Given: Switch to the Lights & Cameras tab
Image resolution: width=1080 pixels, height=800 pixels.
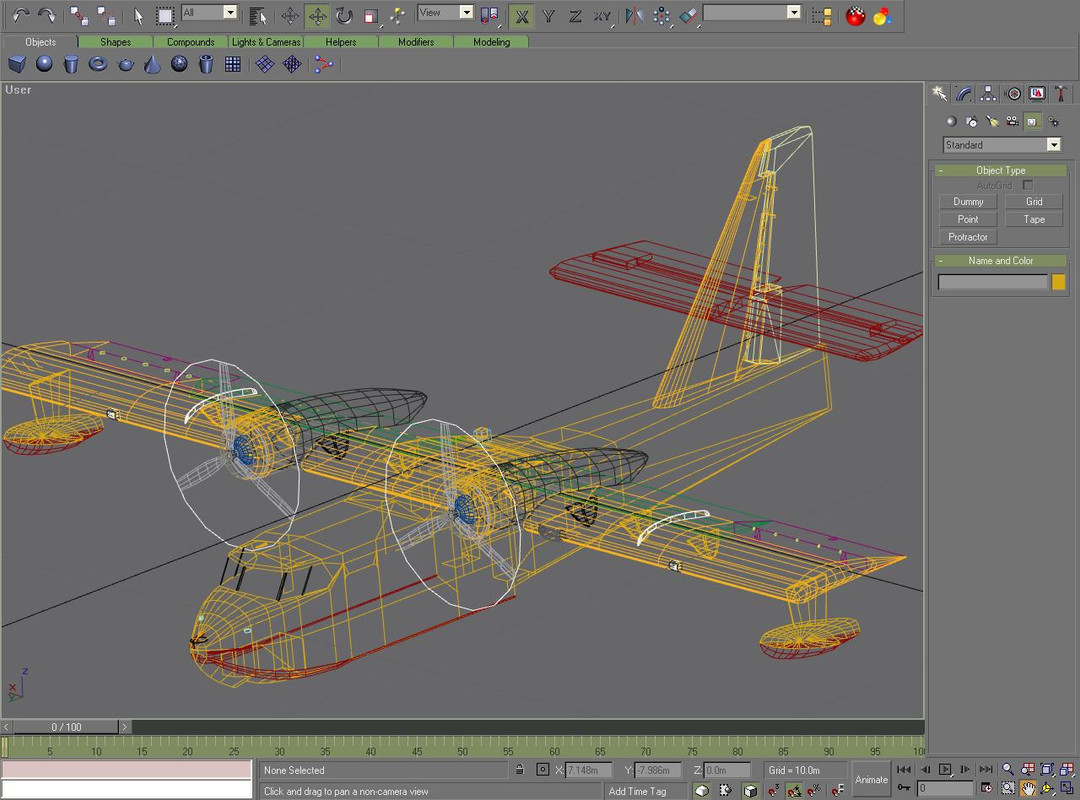Looking at the screenshot, I should [x=266, y=42].
